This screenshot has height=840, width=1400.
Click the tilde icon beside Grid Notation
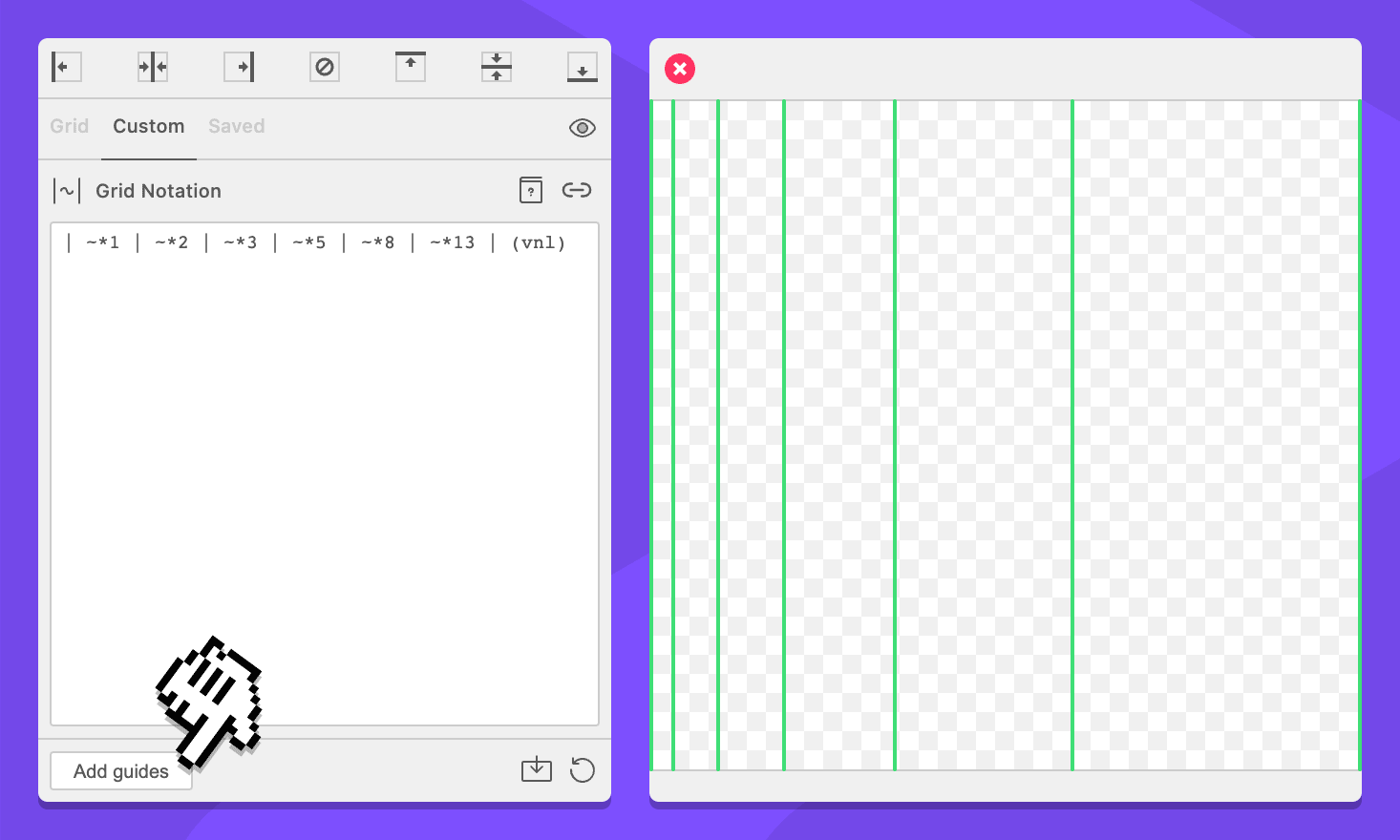pos(67,191)
